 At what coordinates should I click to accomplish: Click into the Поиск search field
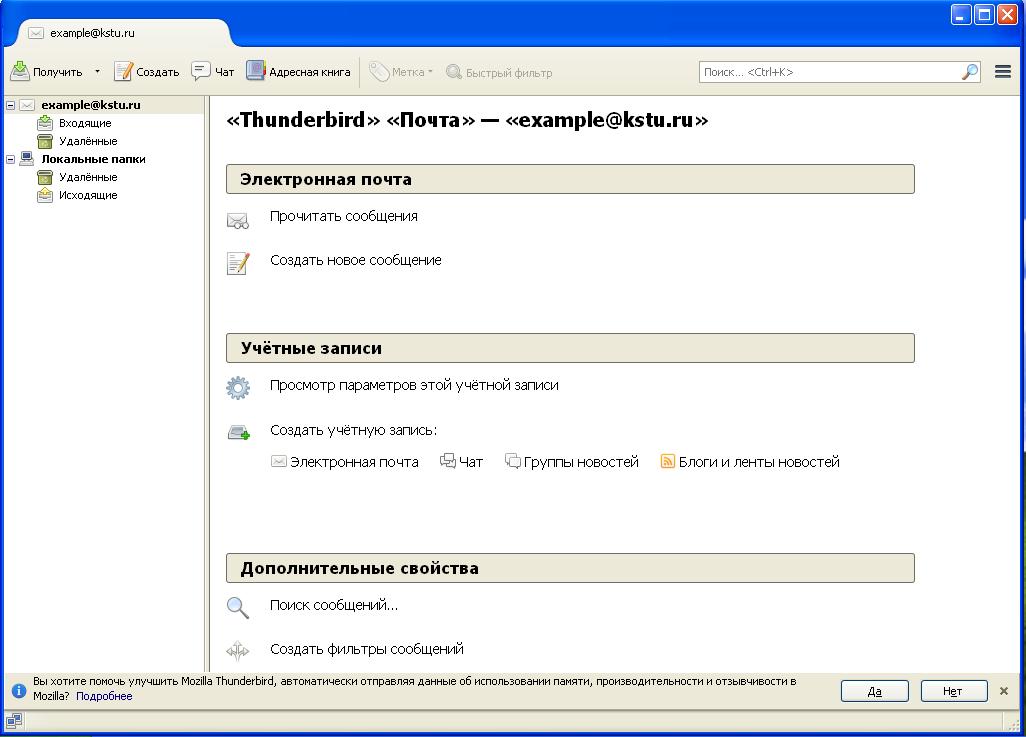[828, 72]
